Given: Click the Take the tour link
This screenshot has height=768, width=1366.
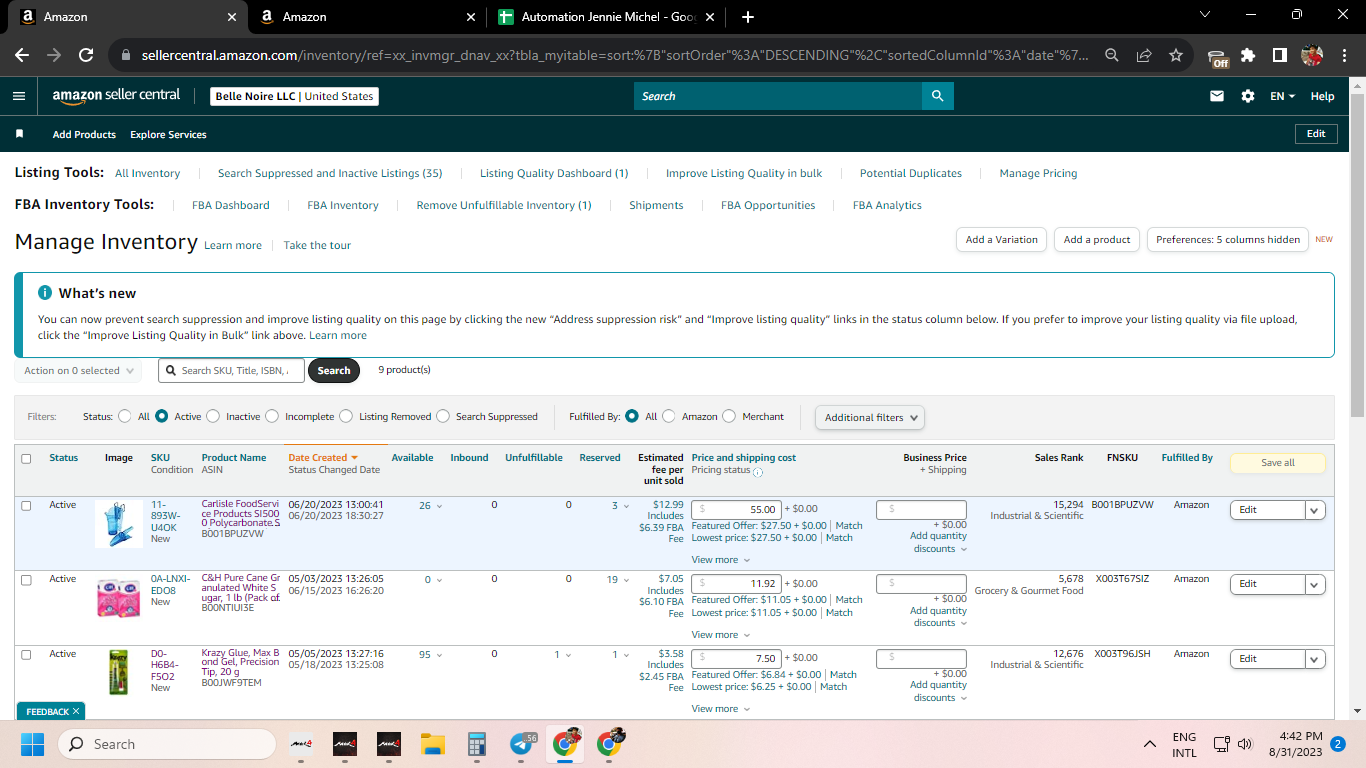Looking at the screenshot, I should [x=317, y=245].
